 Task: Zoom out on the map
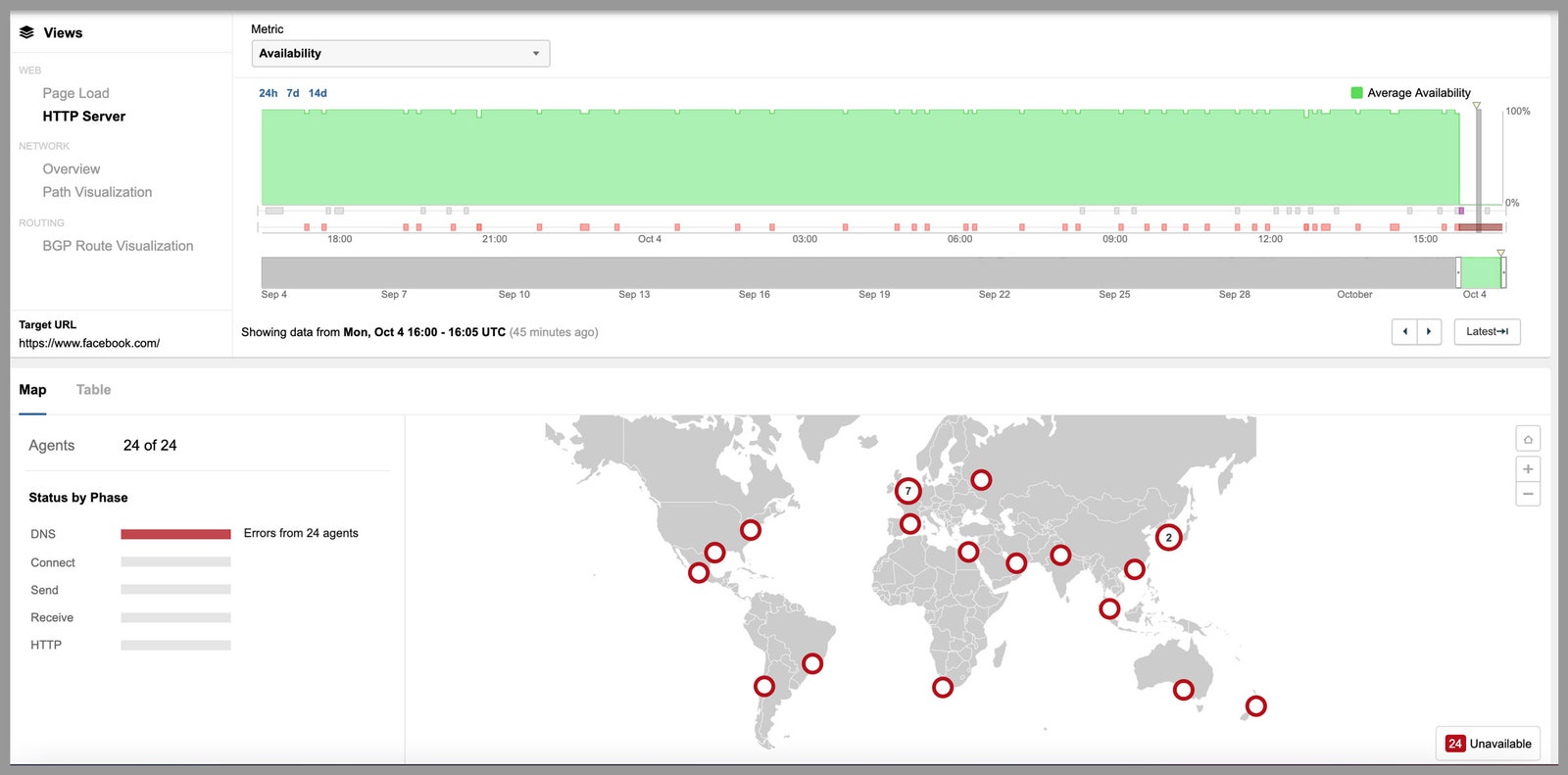pyautogui.click(x=1527, y=494)
